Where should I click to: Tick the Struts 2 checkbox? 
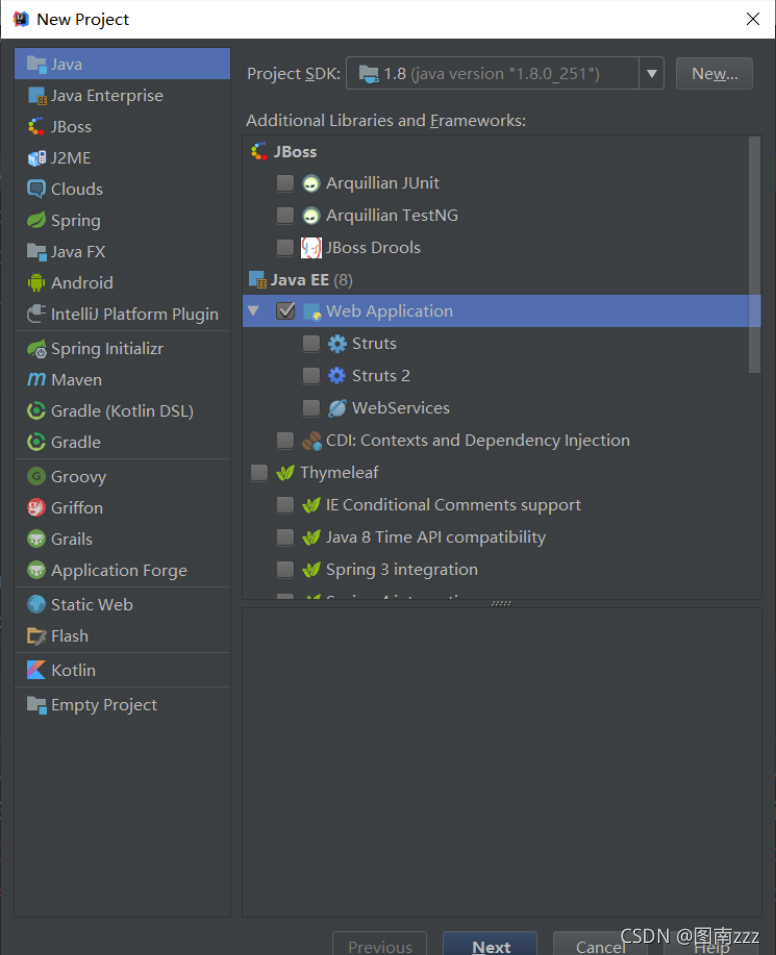(311, 376)
